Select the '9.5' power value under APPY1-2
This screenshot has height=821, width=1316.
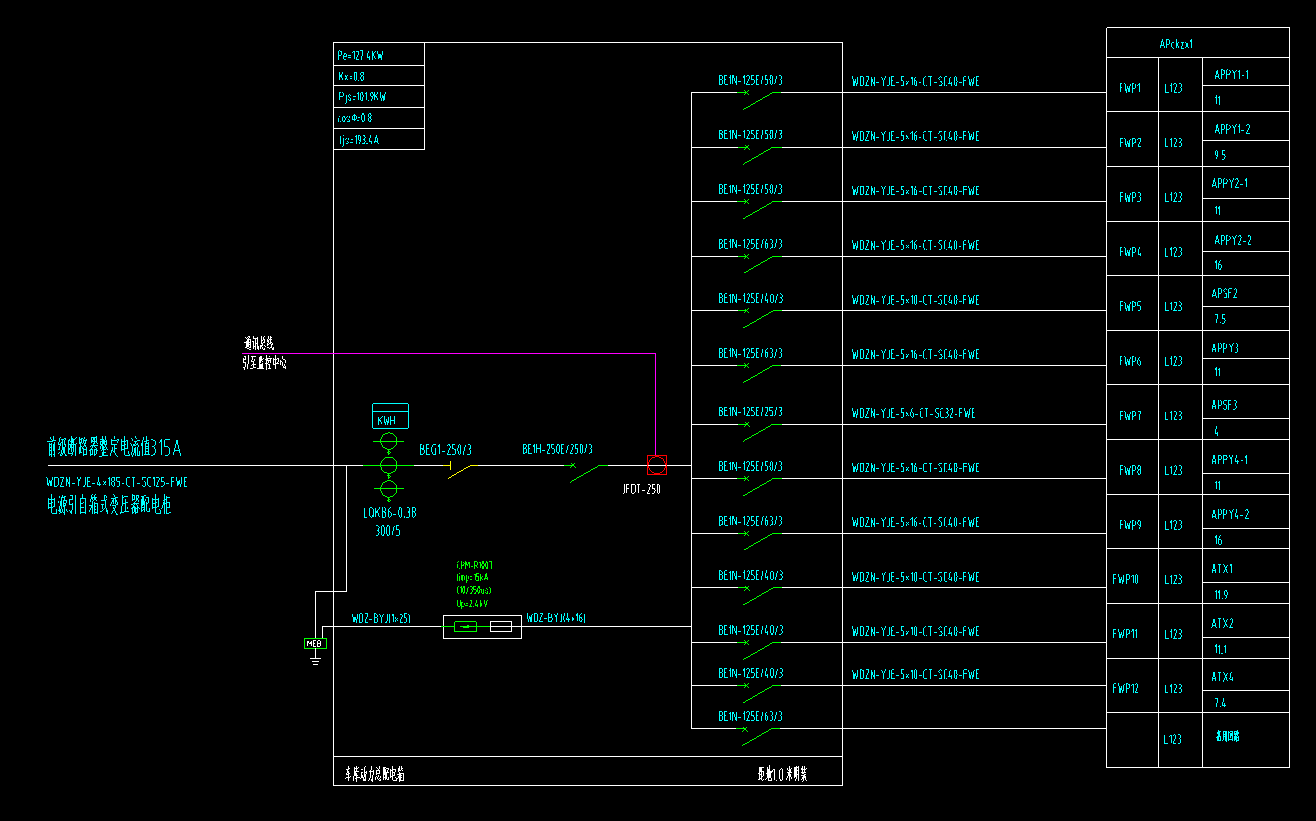pos(1220,155)
